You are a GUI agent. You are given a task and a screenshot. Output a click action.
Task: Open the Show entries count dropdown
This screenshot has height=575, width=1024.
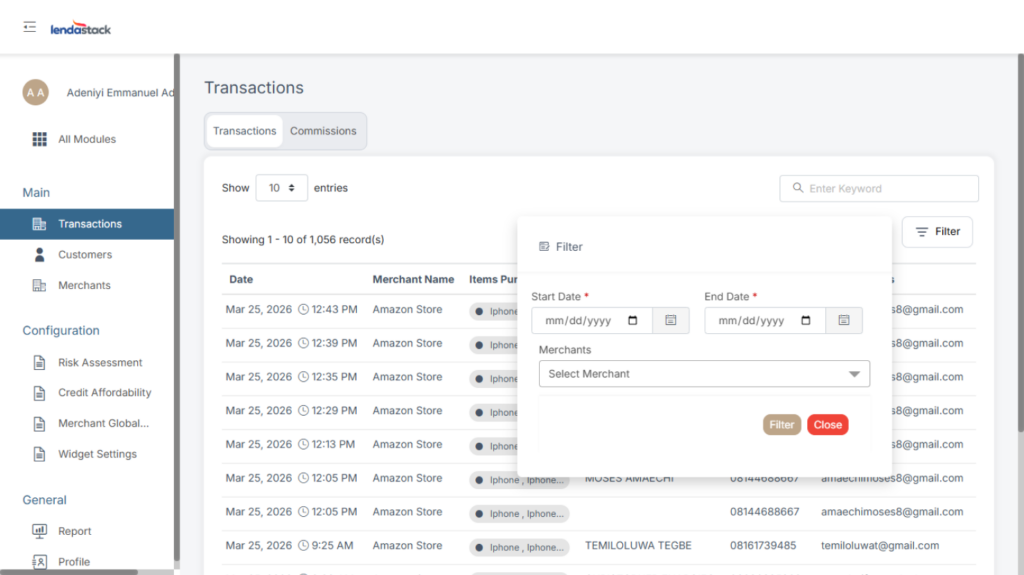[x=281, y=188]
